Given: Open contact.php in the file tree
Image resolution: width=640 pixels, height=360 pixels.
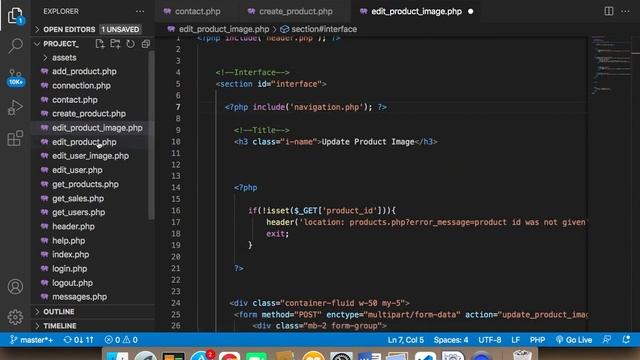Looking at the screenshot, I should tap(75, 100).
